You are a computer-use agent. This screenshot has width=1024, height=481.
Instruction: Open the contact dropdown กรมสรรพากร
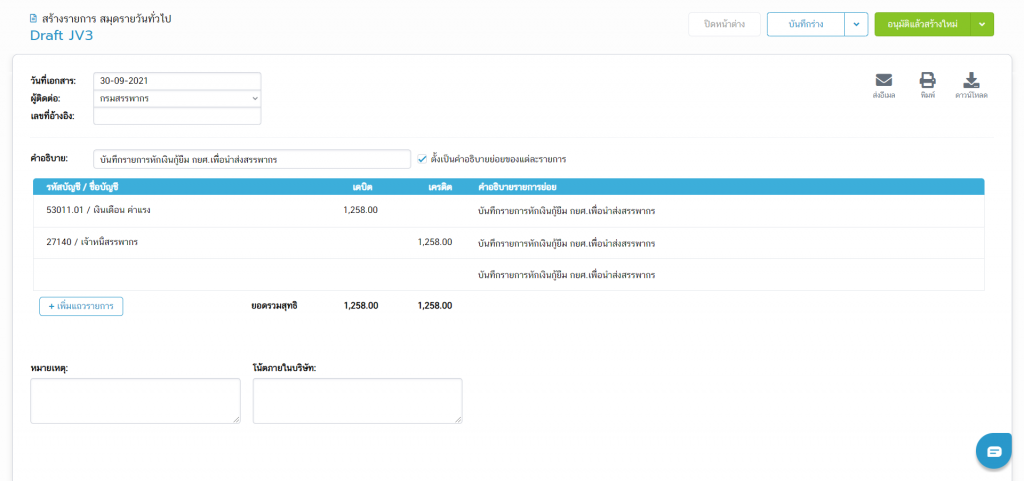[177, 99]
